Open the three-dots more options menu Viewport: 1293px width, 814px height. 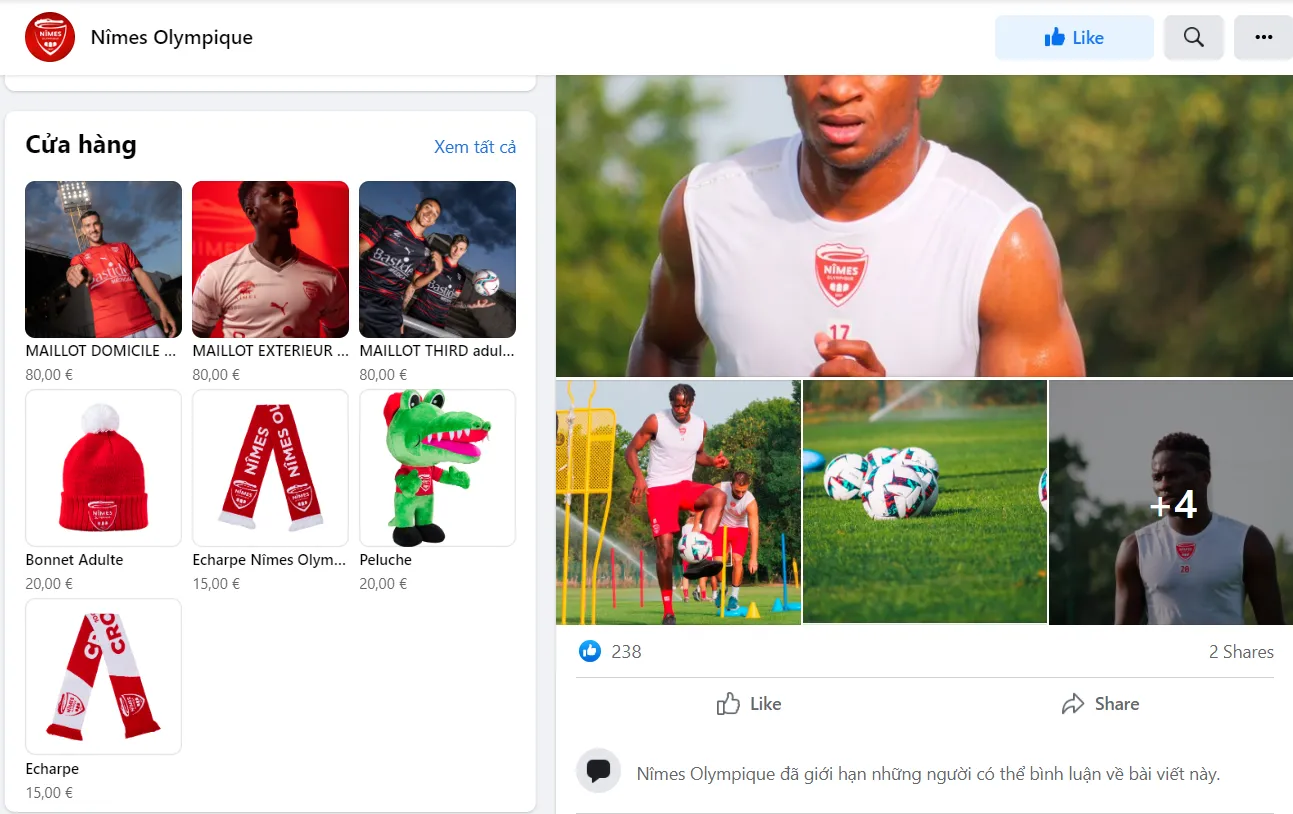click(1263, 38)
